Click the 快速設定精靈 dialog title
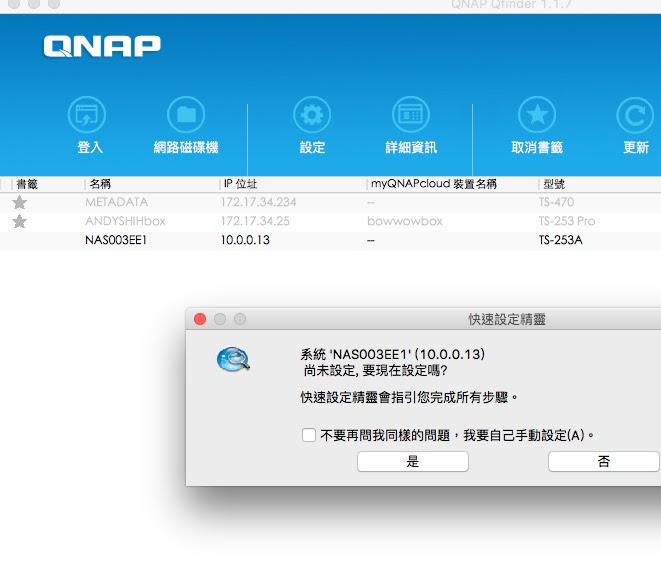The height and width of the screenshot is (568, 661). [507, 319]
